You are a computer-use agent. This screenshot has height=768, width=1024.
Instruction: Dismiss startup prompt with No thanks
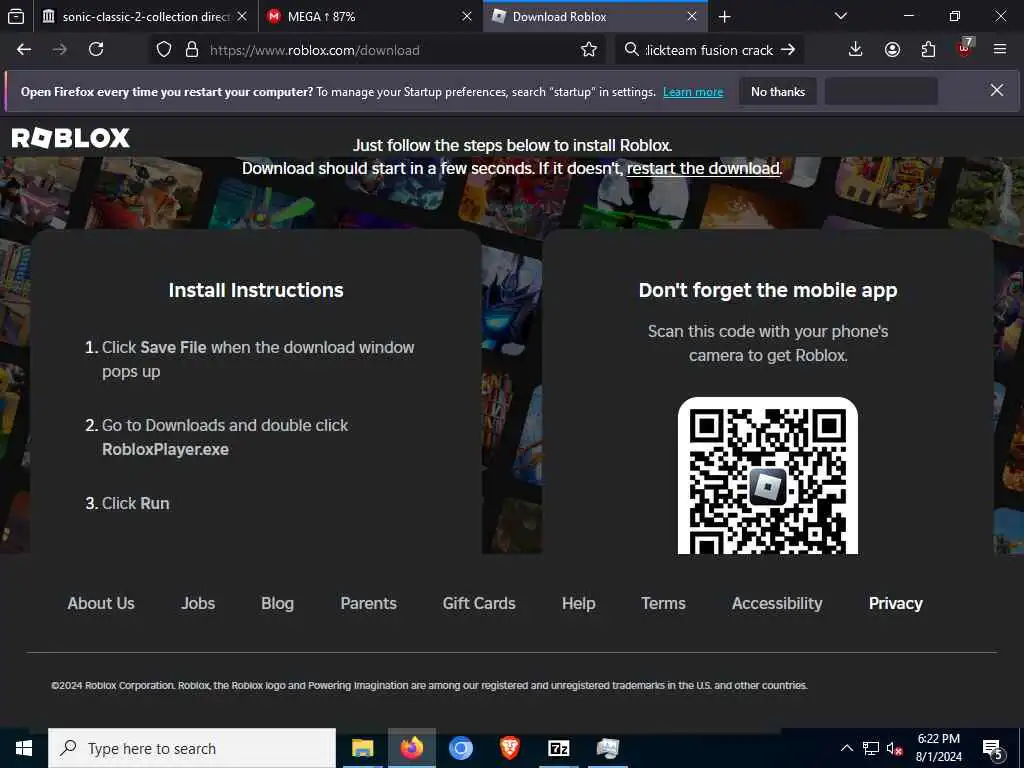tap(778, 91)
